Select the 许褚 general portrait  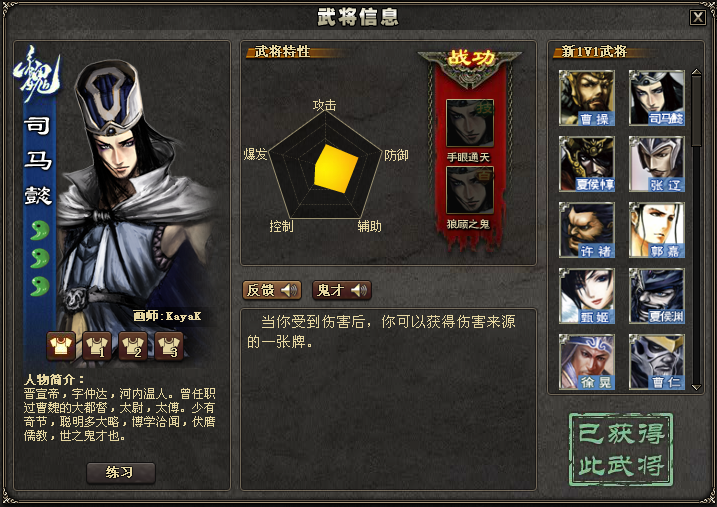tap(587, 229)
